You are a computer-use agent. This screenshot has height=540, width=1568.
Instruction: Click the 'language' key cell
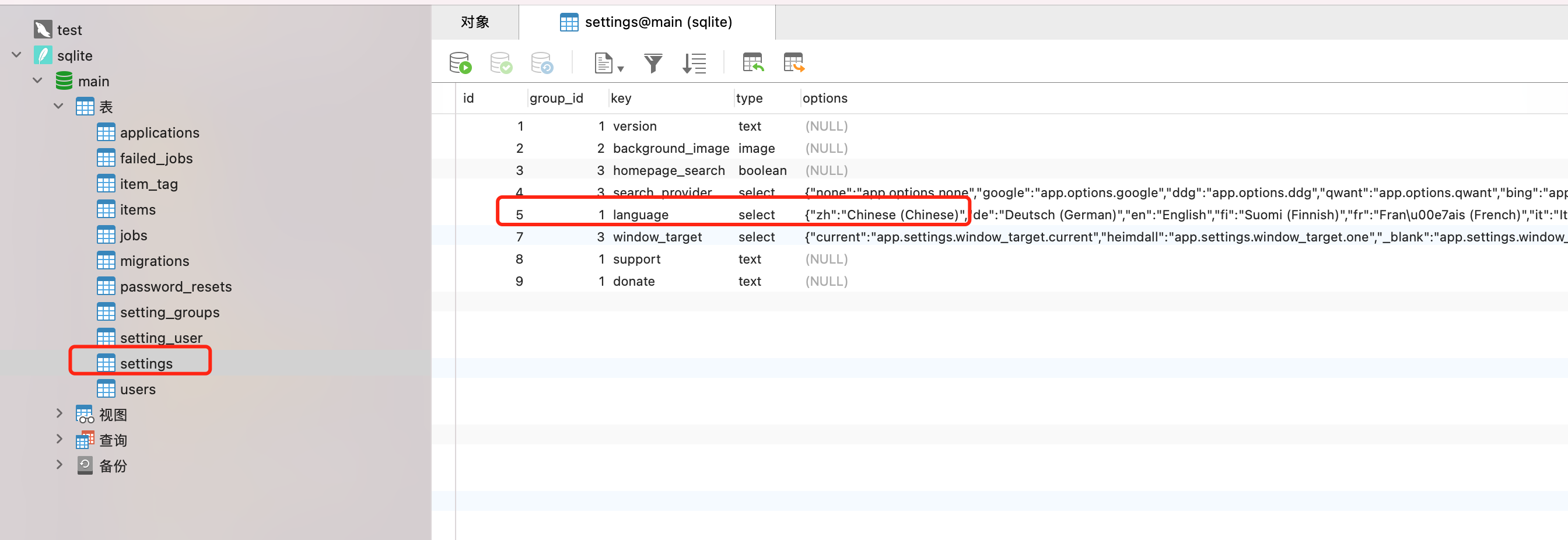point(671,214)
